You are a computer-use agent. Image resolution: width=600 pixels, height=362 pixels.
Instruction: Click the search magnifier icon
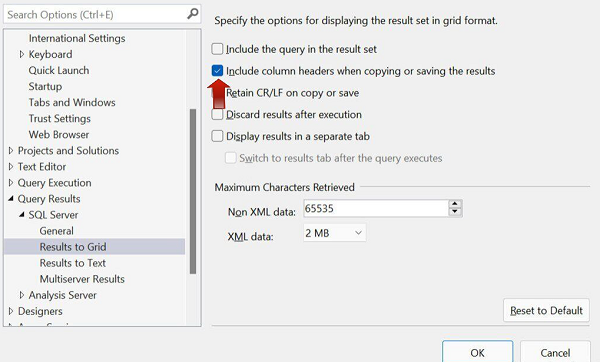click(x=193, y=14)
